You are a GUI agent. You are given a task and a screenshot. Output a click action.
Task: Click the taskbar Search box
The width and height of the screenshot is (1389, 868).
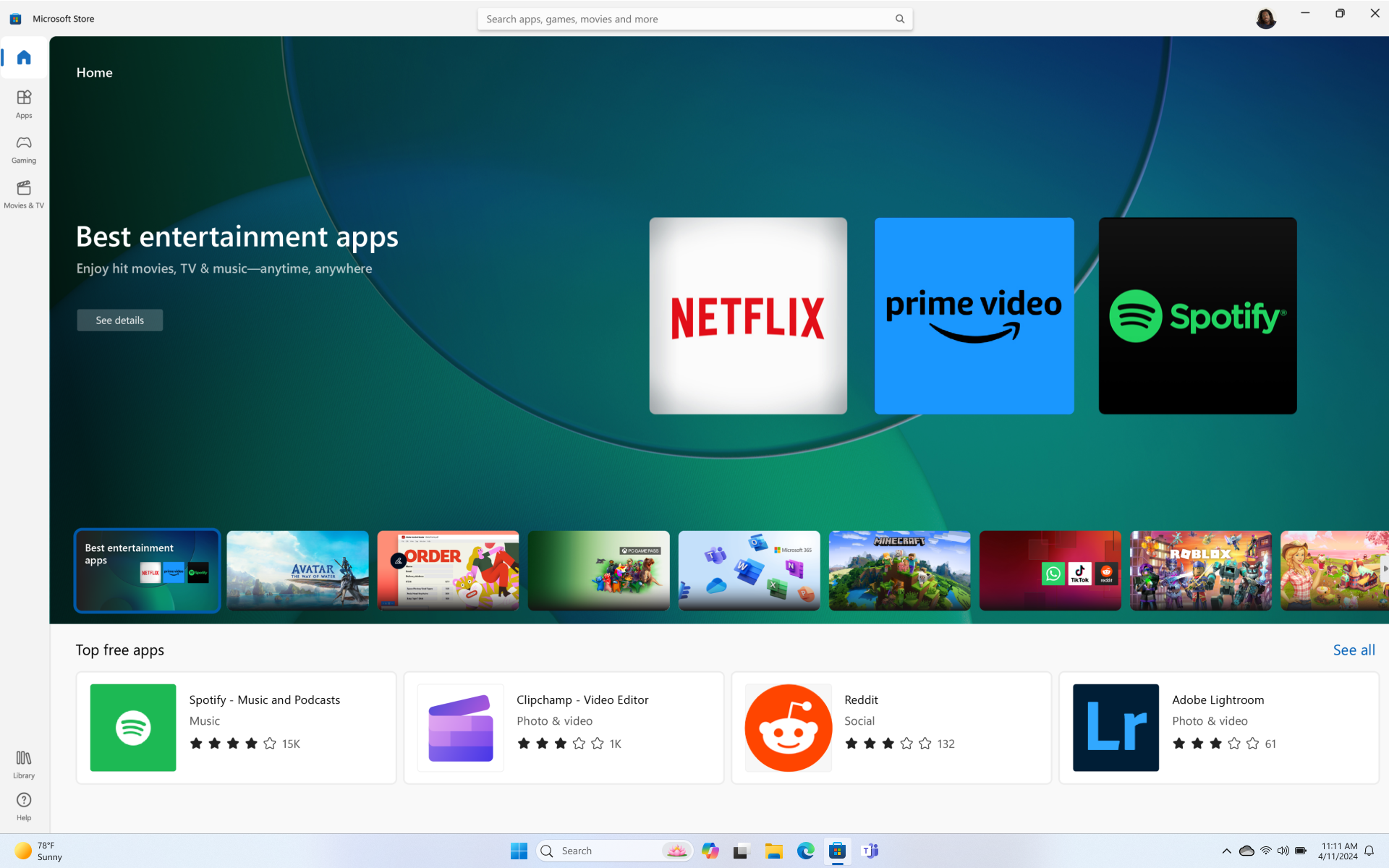615,851
